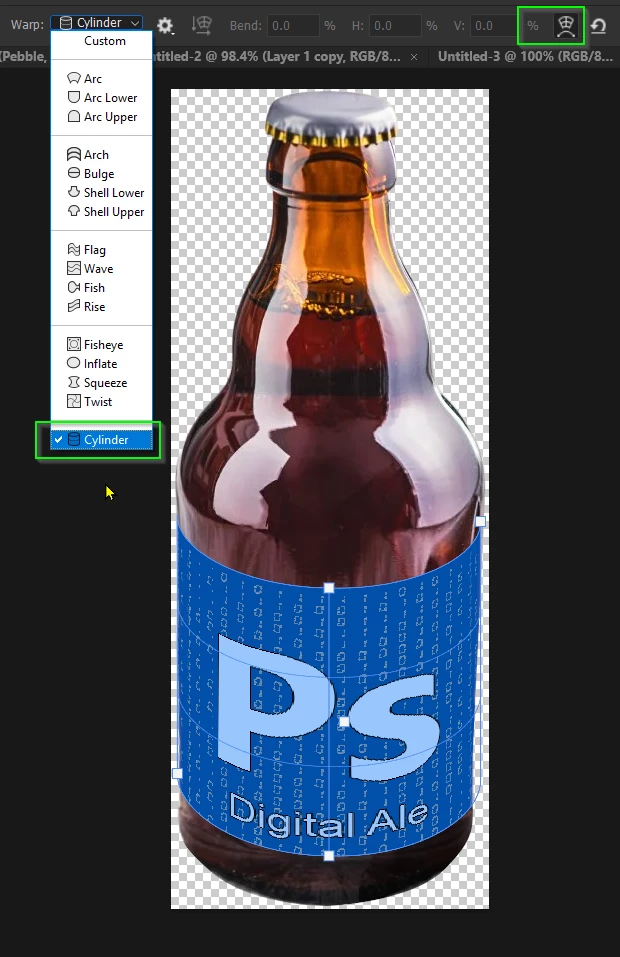Choose the Inflate warp option

[x=101, y=363]
